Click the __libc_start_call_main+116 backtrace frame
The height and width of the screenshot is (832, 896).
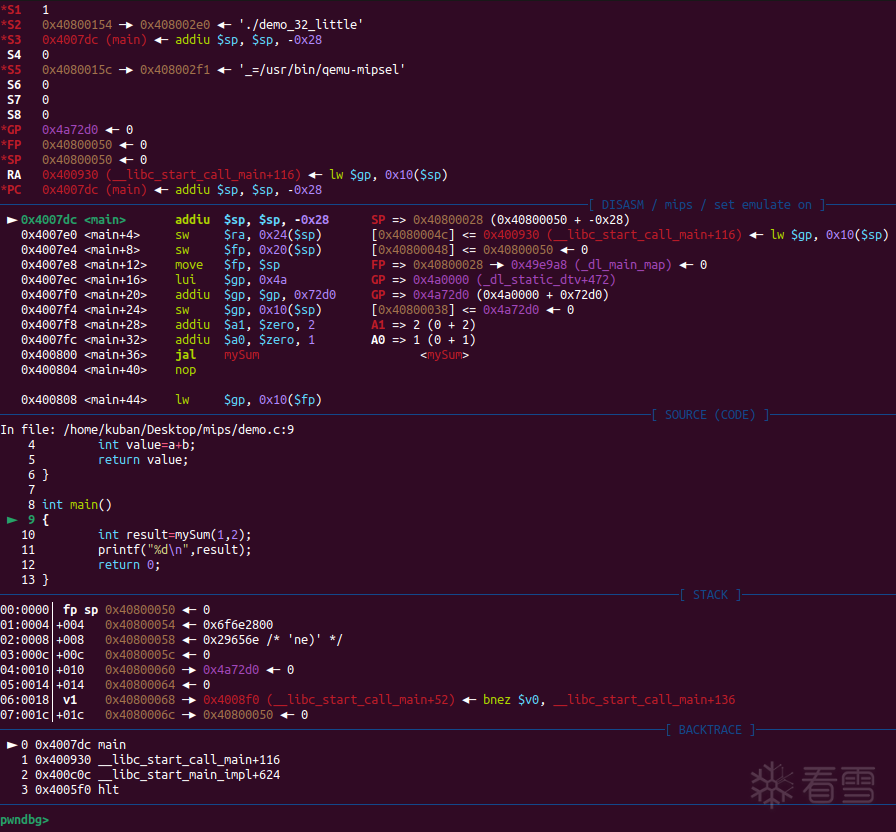[x=150, y=760]
